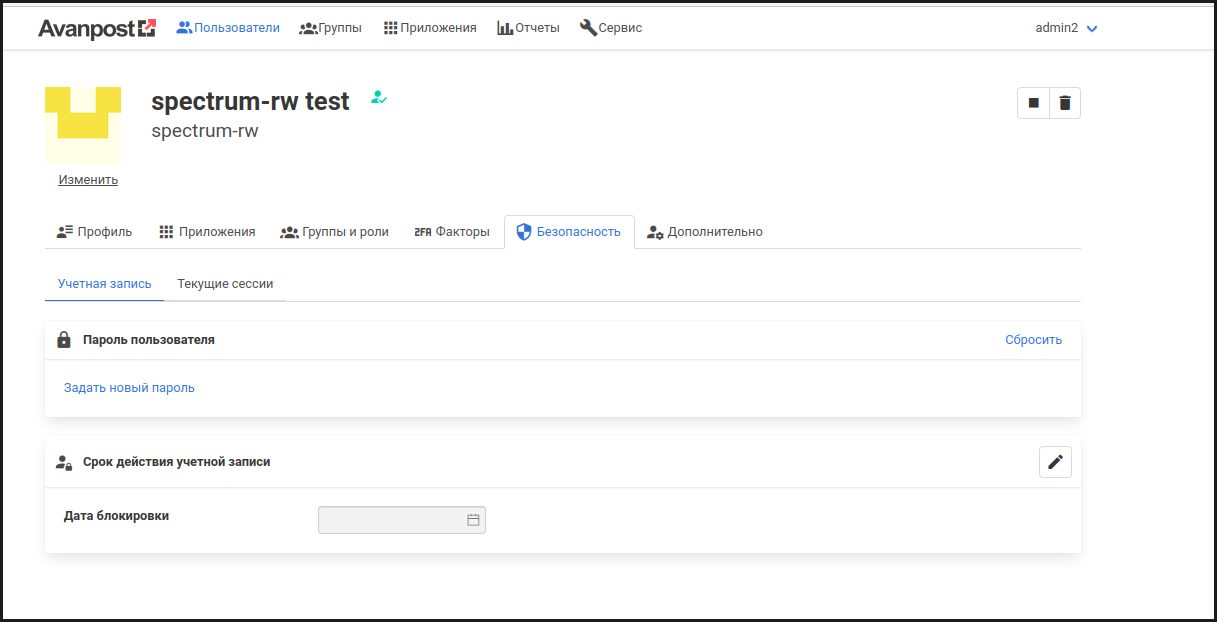Viewport: 1217px width, 622px height.
Task: Switch to the Профиль tab
Action: point(94,232)
